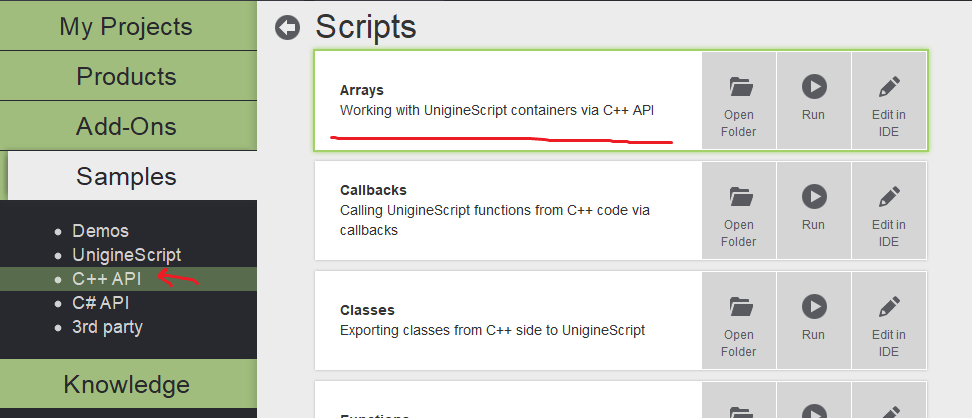The height and width of the screenshot is (418, 972).
Task: Edit Arrays sample in IDE
Action: (x=889, y=101)
